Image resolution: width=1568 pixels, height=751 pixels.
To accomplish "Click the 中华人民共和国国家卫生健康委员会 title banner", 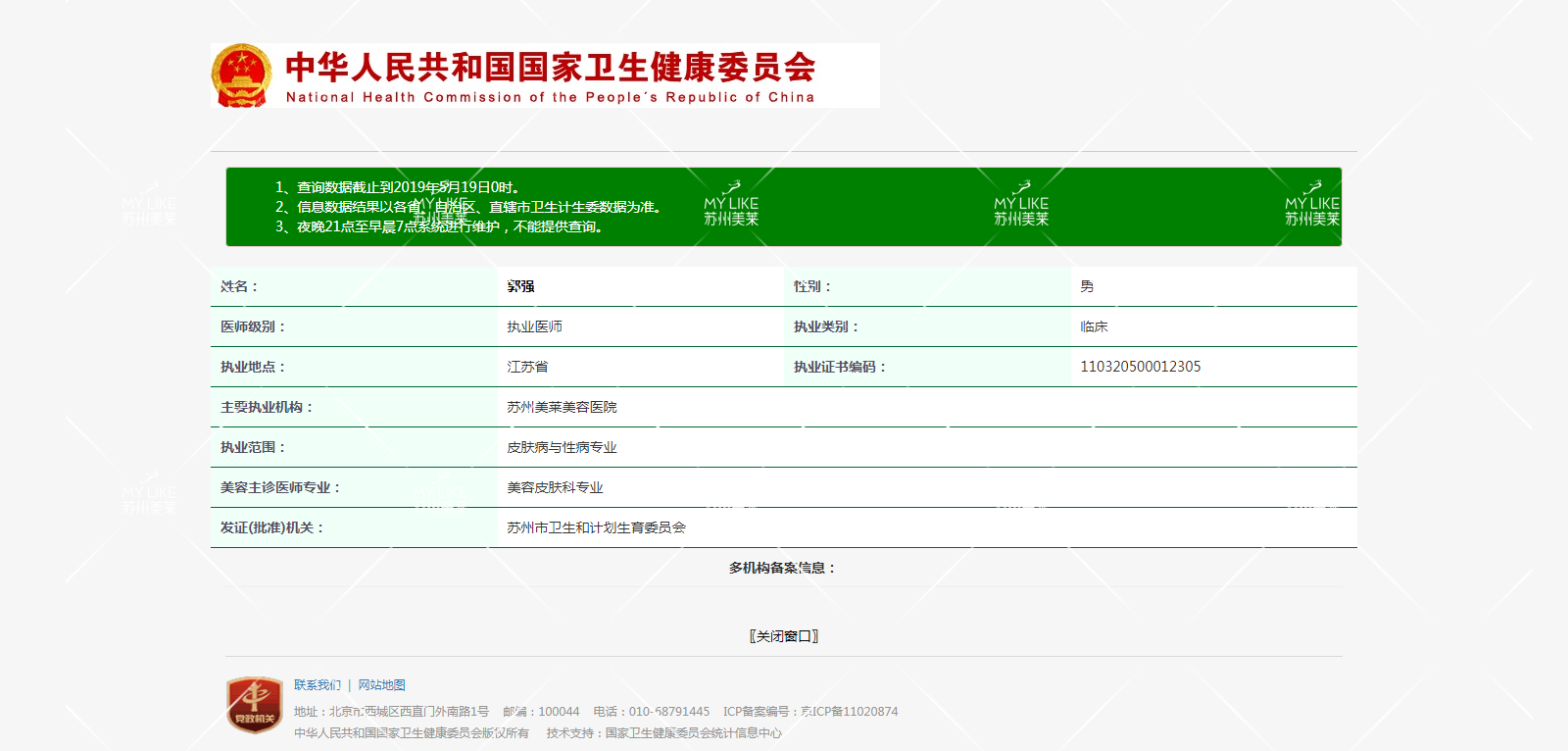I will click(x=550, y=75).
